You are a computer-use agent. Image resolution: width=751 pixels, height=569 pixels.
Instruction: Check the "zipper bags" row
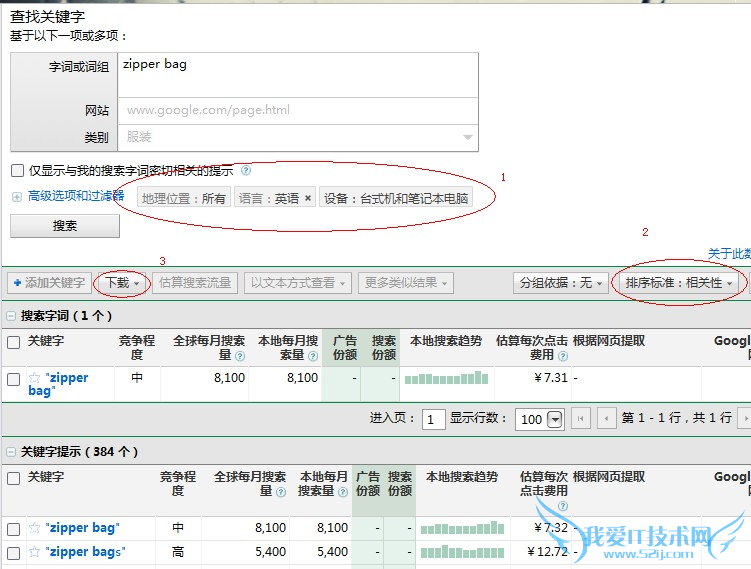(x=13, y=553)
